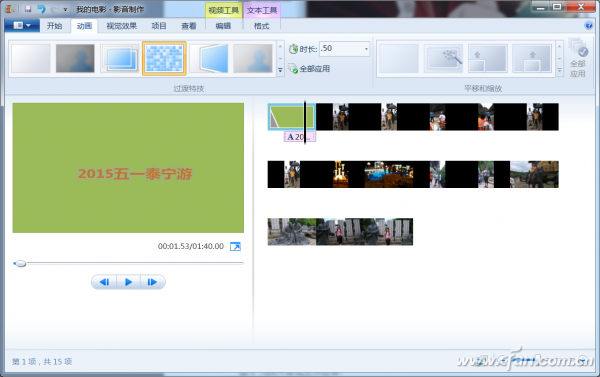This screenshot has width=600, height=377.
Task: Switch to the 开始 tab
Action: pos(54,26)
